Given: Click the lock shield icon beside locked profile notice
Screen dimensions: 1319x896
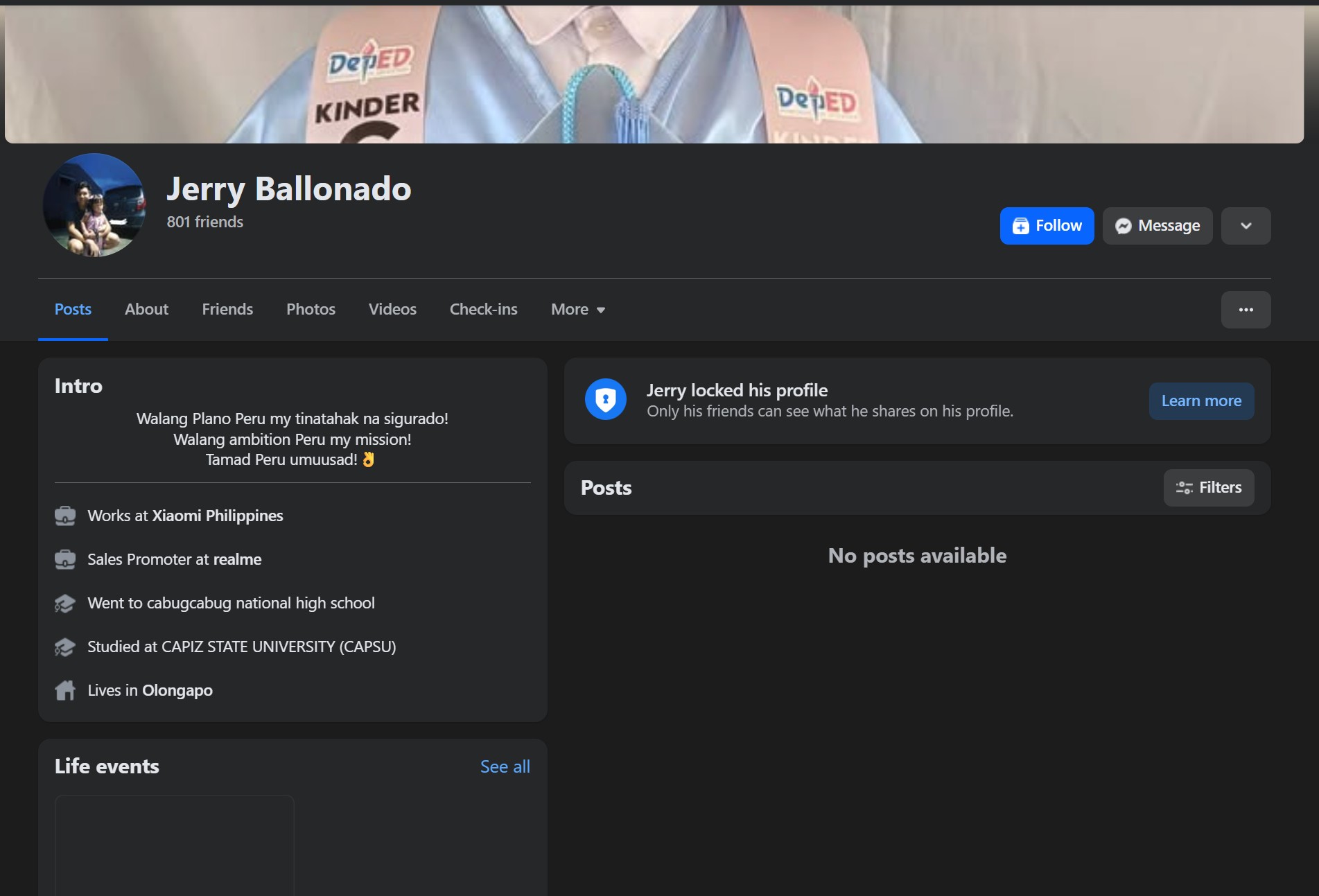Looking at the screenshot, I should point(604,400).
